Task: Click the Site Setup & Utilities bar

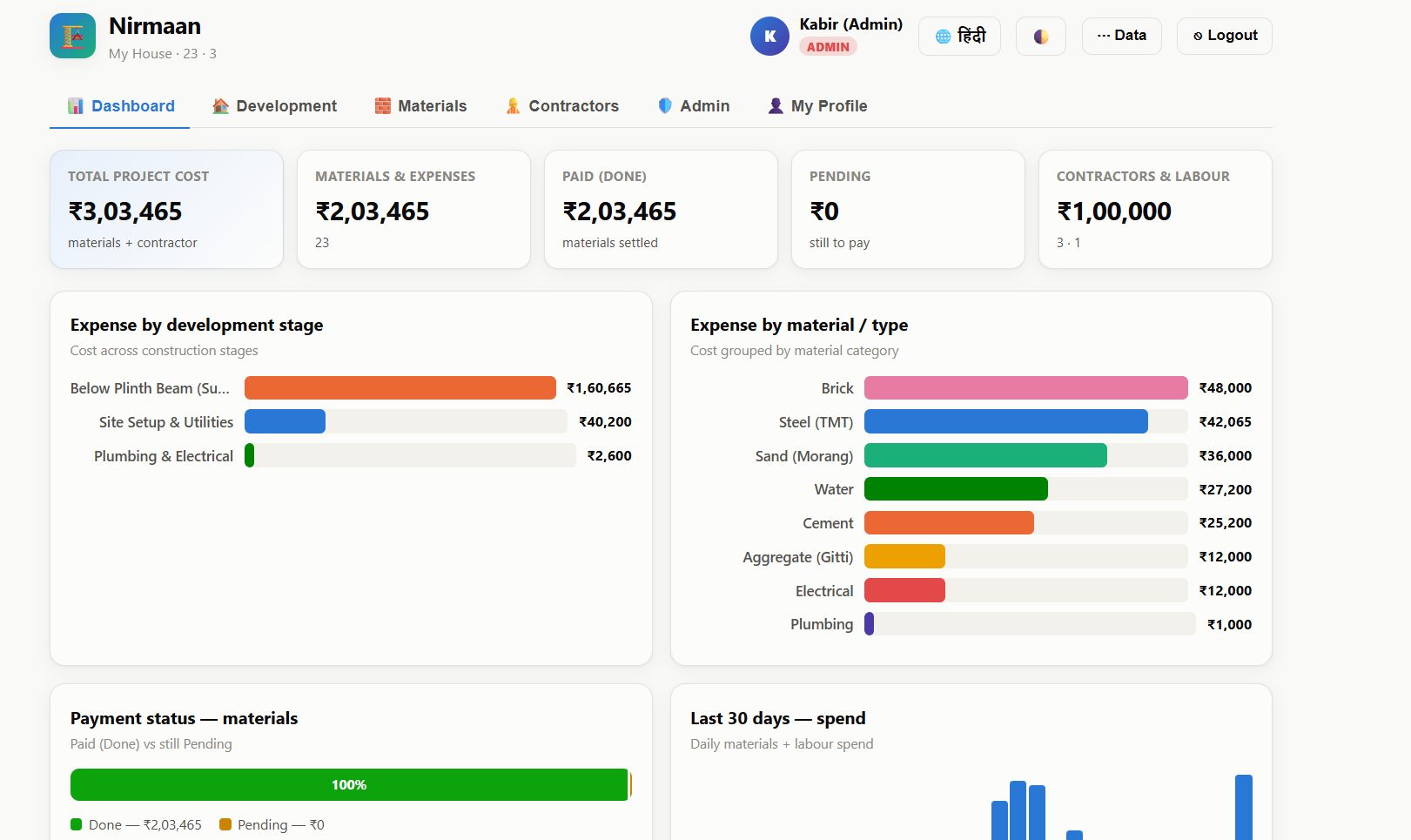Action: coord(285,422)
